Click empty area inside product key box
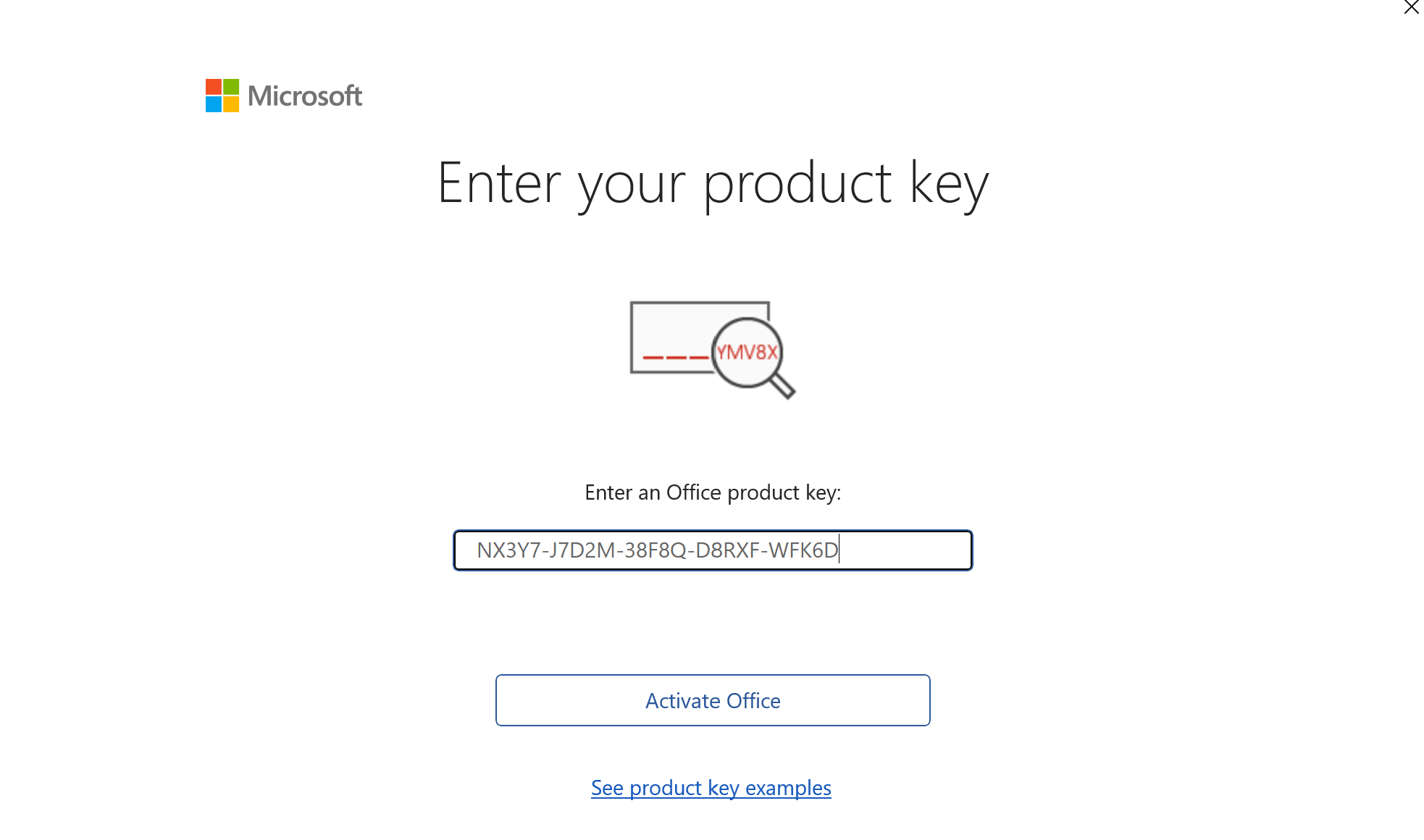1424x840 pixels. pyautogui.click(x=905, y=550)
